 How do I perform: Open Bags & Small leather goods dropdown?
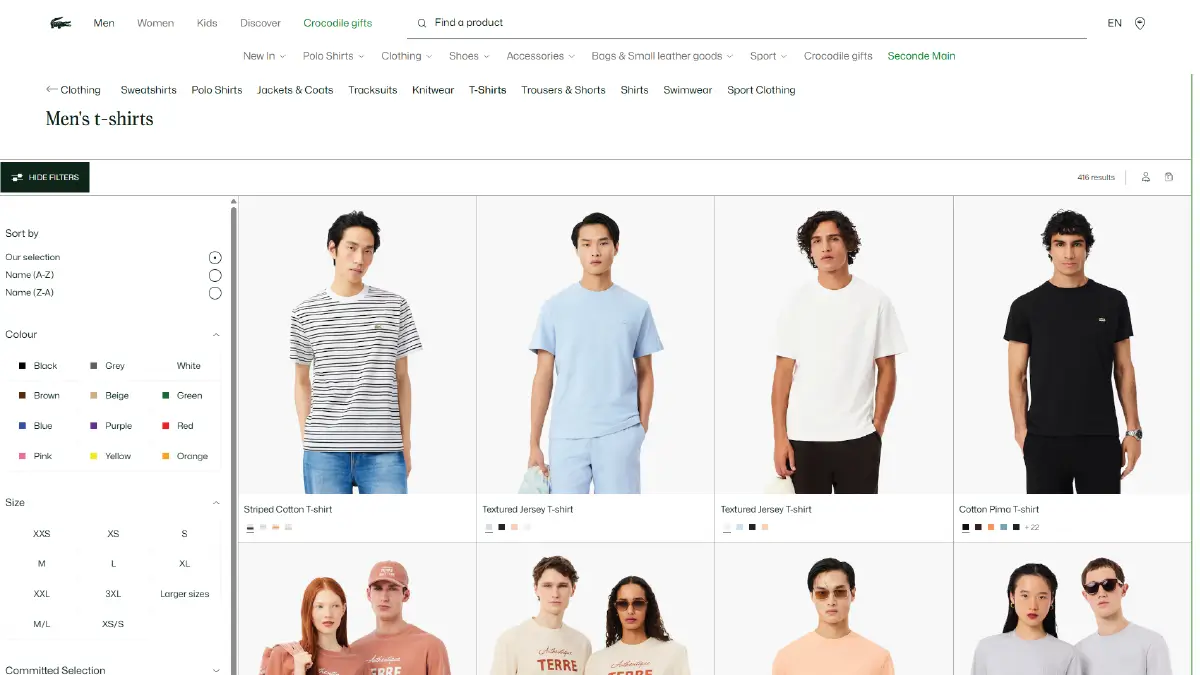pos(662,56)
